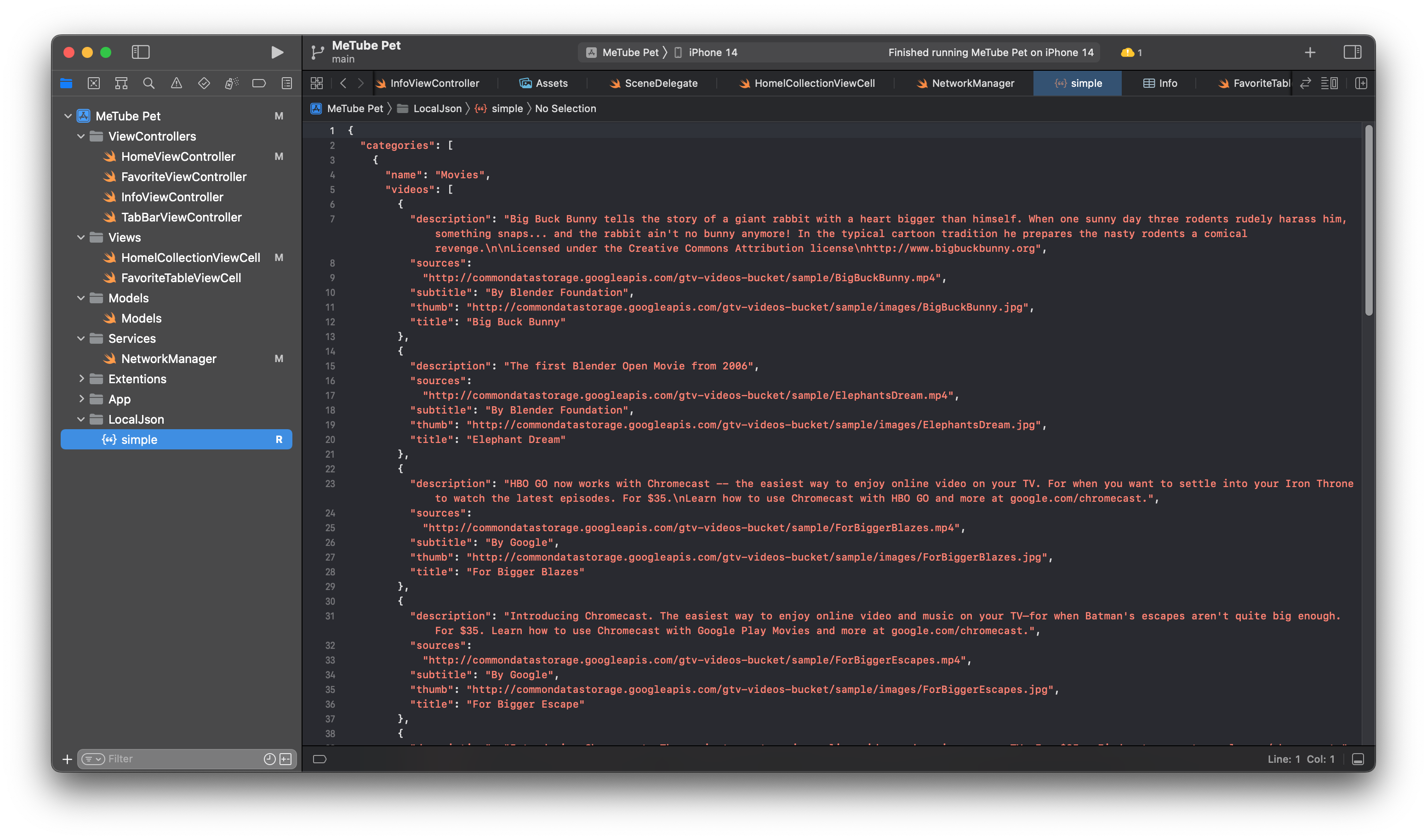Viewport: 1427px width, 840px height.
Task: Open the Find navigator magnifier icon
Action: [x=149, y=83]
